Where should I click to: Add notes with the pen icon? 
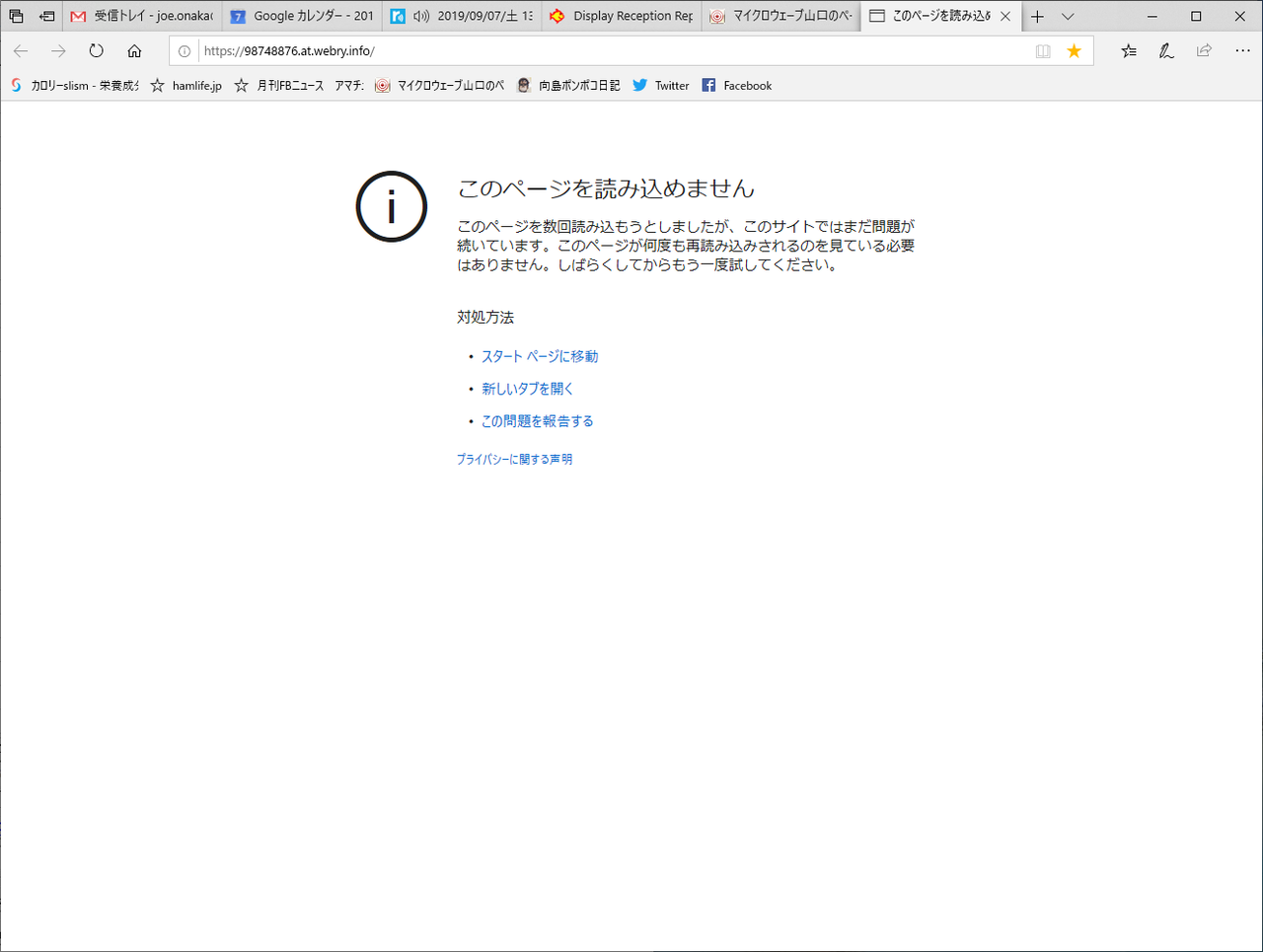[x=1166, y=50]
